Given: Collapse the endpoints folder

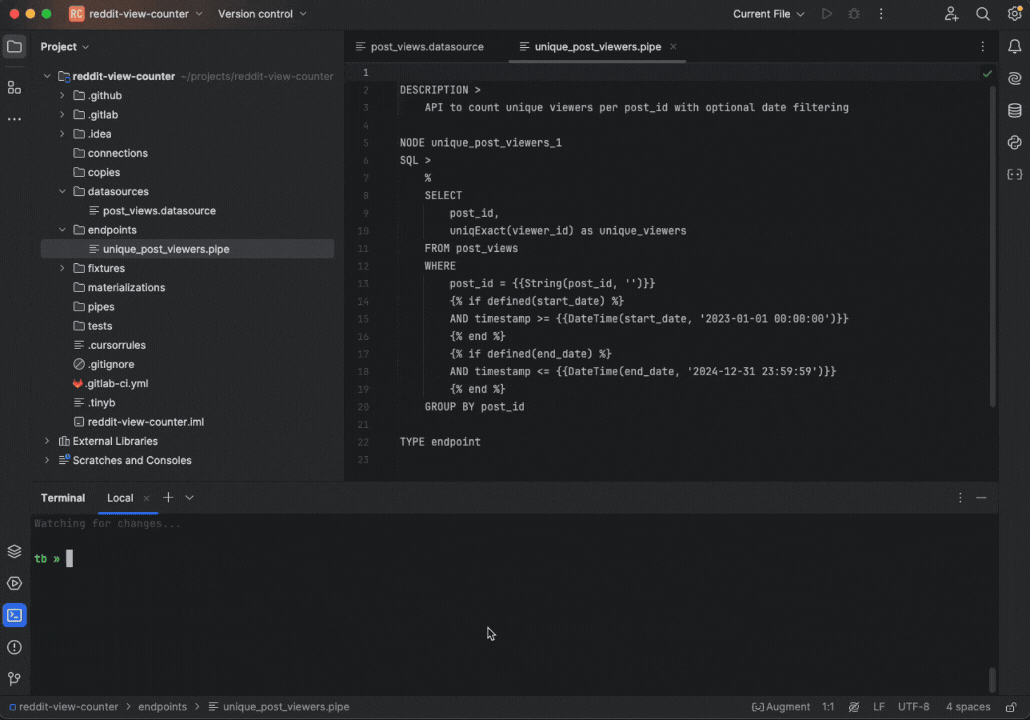Looking at the screenshot, I should pyautogui.click(x=62, y=230).
